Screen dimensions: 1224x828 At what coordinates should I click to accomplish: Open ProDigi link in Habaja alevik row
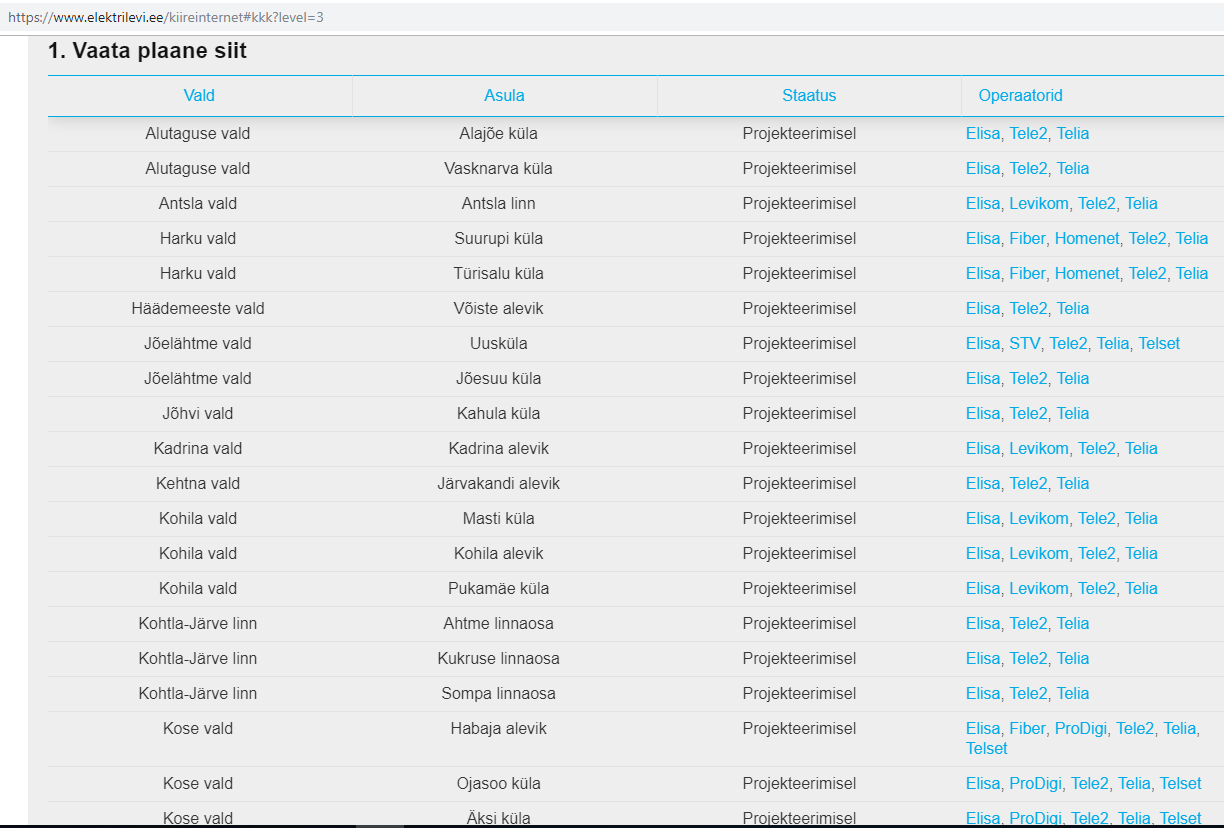pyautogui.click(x=1081, y=729)
